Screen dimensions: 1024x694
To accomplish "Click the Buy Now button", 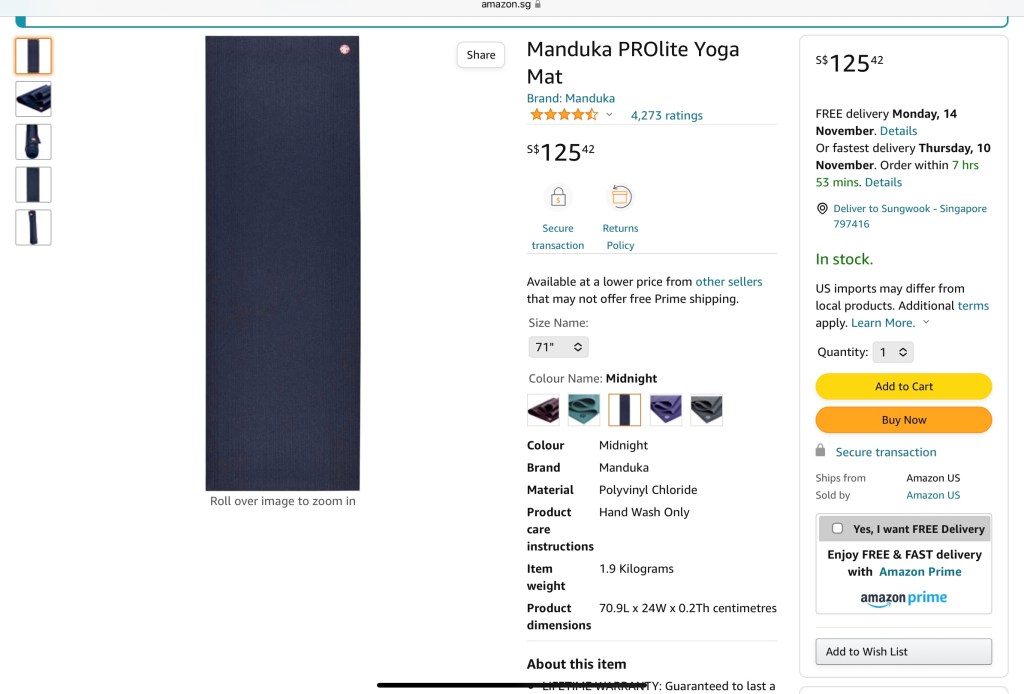I will tap(904, 420).
